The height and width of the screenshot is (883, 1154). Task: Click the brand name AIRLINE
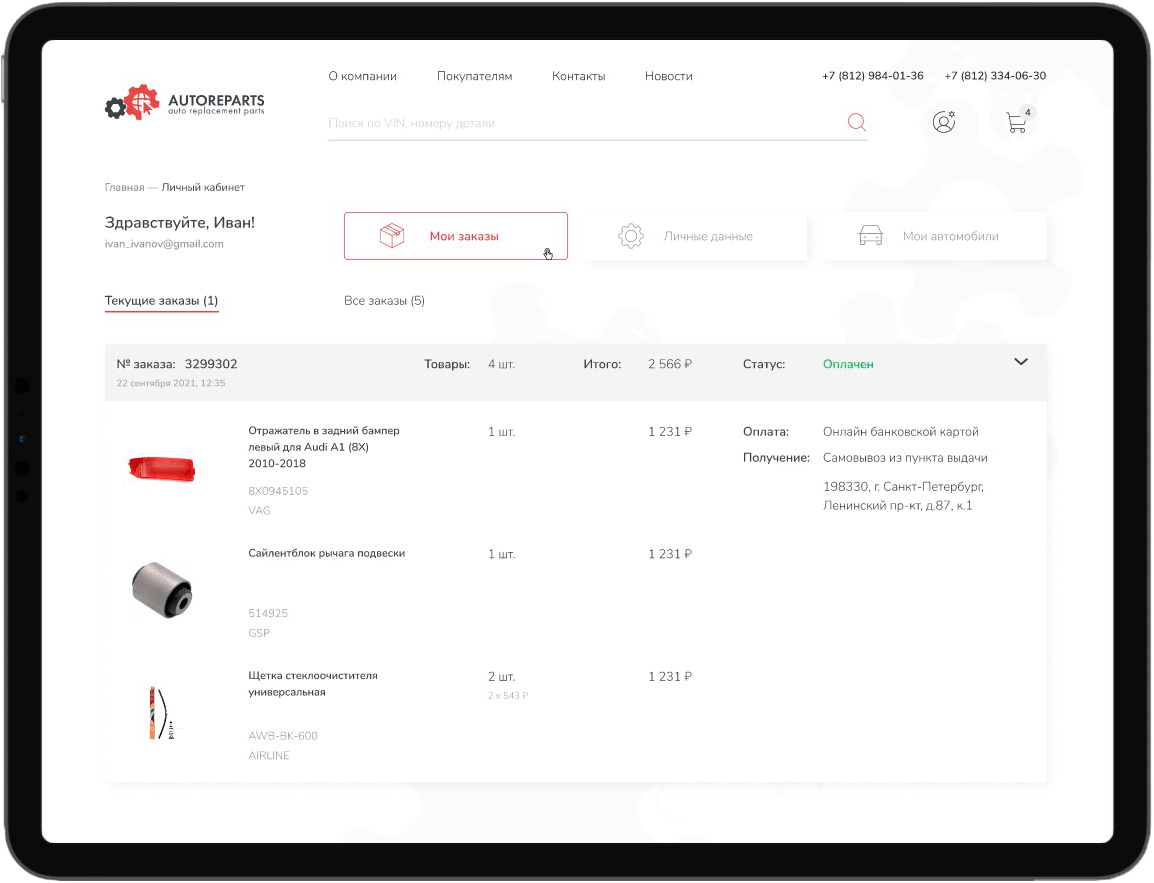(269, 756)
